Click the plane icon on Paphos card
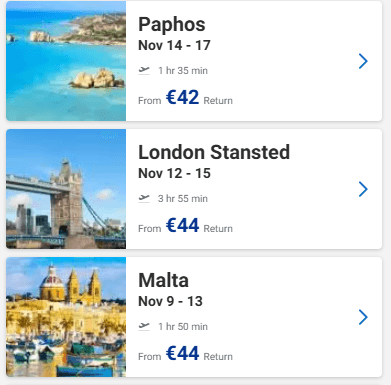This screenshot has height=385, width=391. (x=144, y=70)
